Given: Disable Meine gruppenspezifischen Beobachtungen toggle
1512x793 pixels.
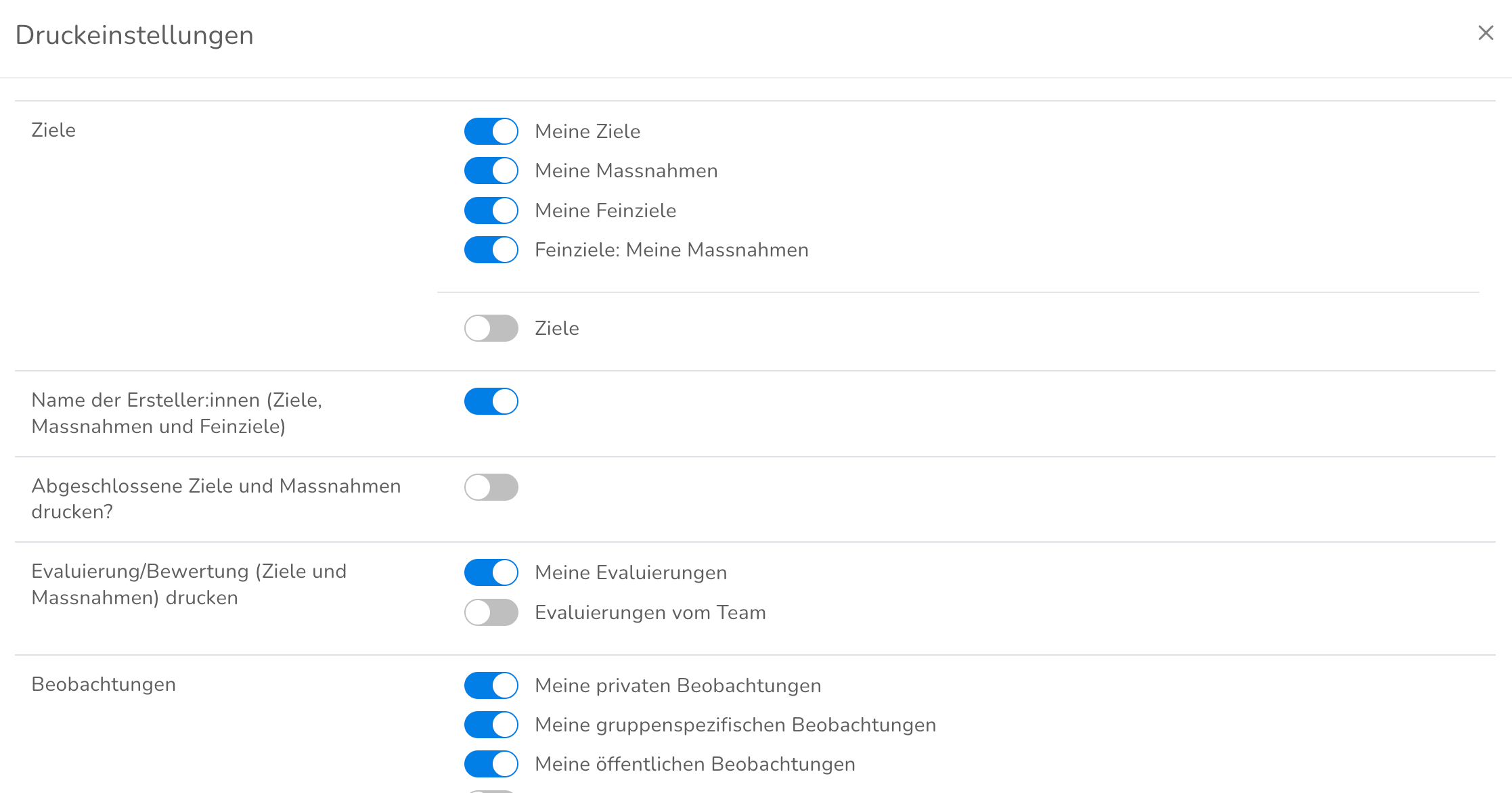Looking at the screenshot, I should coord(491,725).
